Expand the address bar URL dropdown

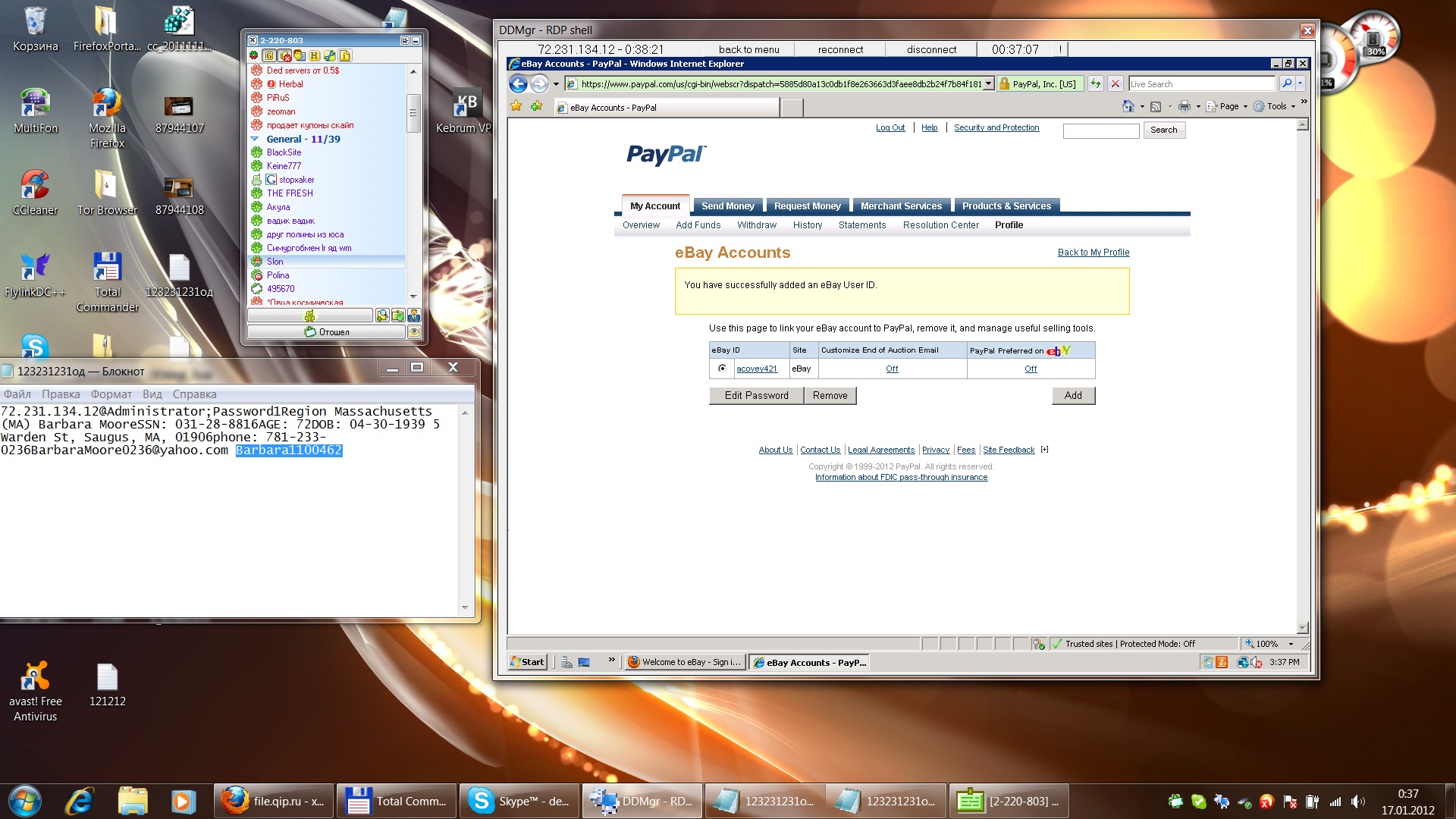(x=988, y=84)
